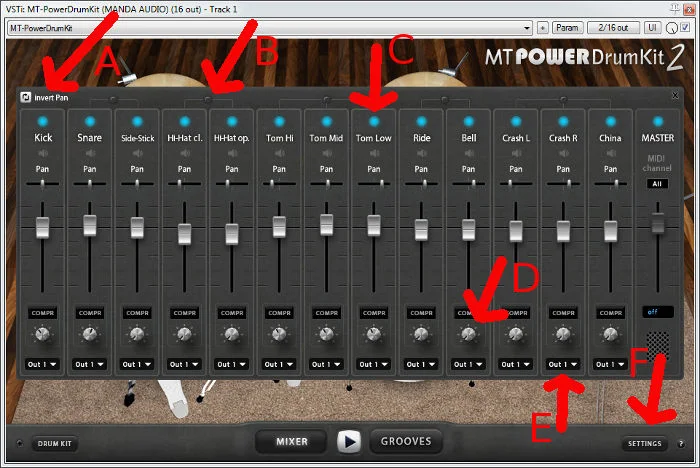Toggle the MASTER channel blue LED
Screen dimensions: 700x468
coord(658,121)
